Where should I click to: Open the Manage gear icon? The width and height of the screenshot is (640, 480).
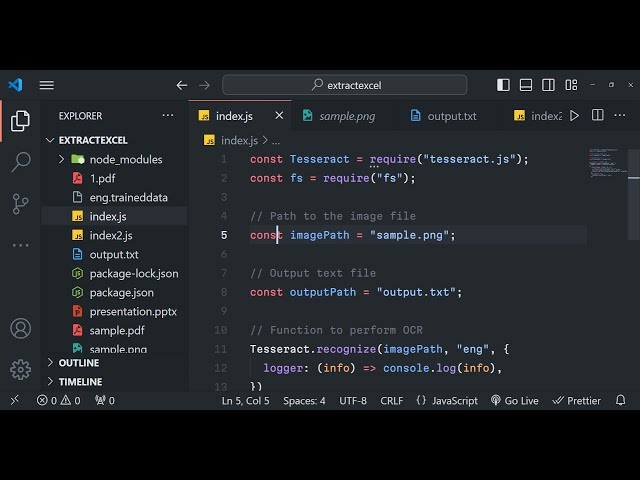point(20,369)
